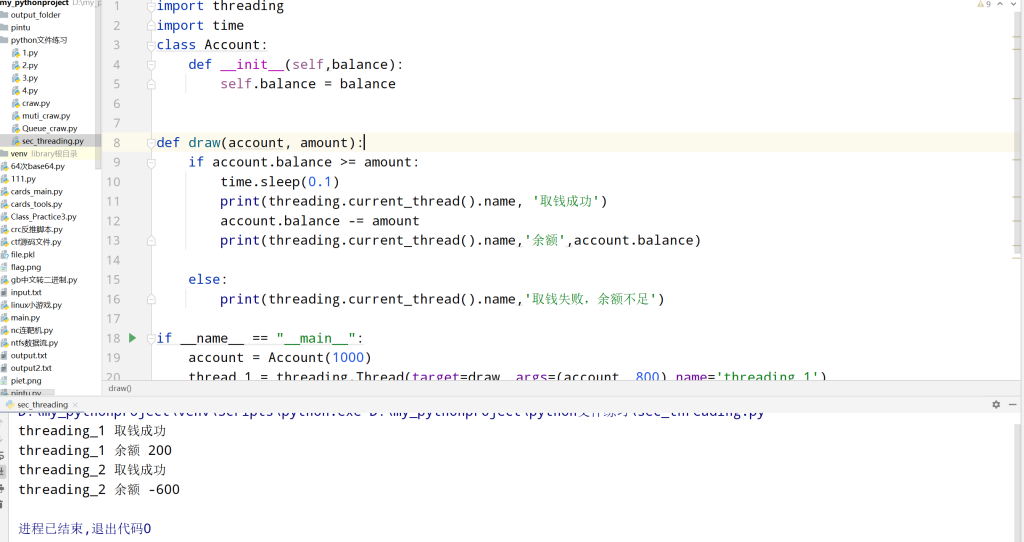Viewport: 1024px width, 542px height.
Task: Select Queue_craw.py in the project tree
Action: pyautogui.click(x=49, y=128)
